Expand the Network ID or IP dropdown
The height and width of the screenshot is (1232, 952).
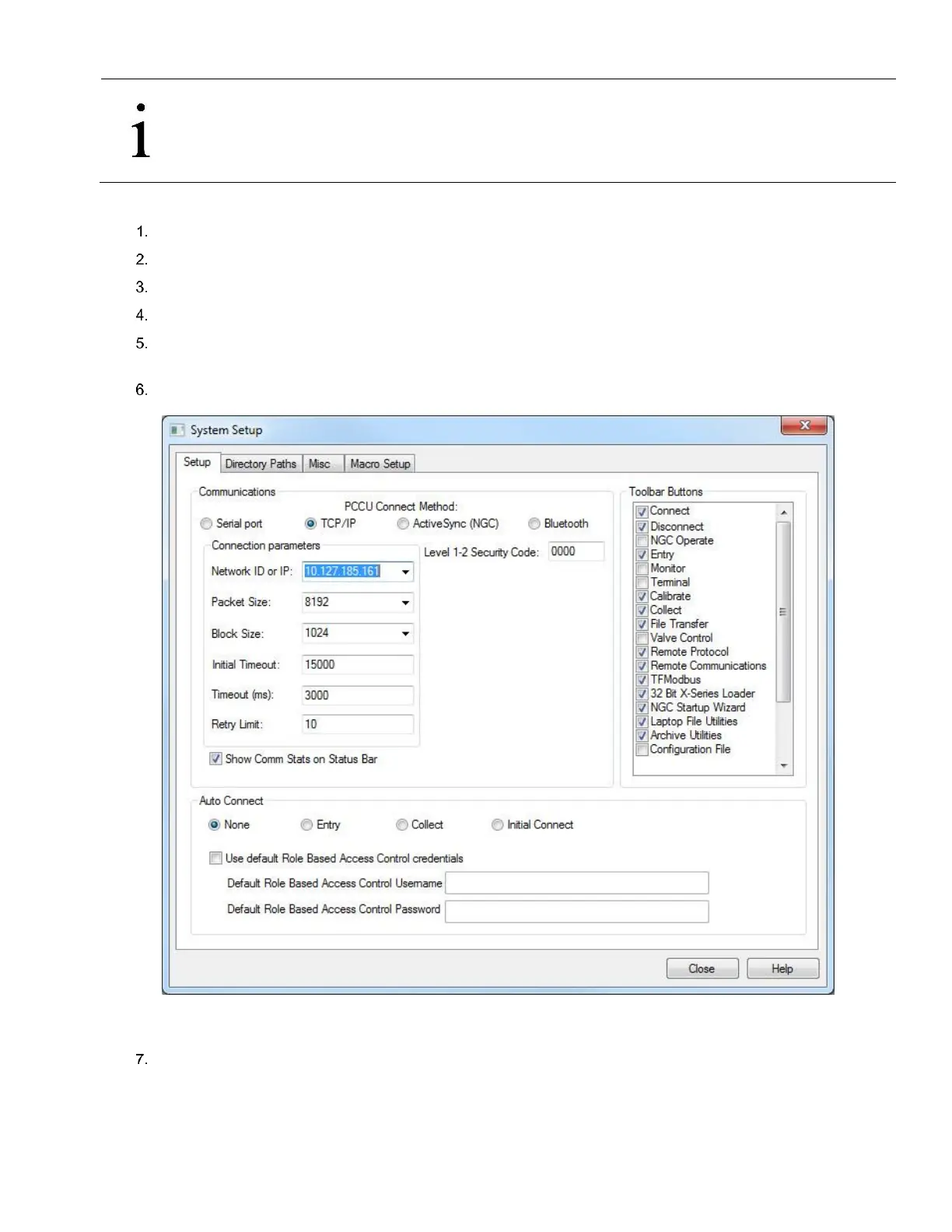pyautogui.click(x=405, y=572)
